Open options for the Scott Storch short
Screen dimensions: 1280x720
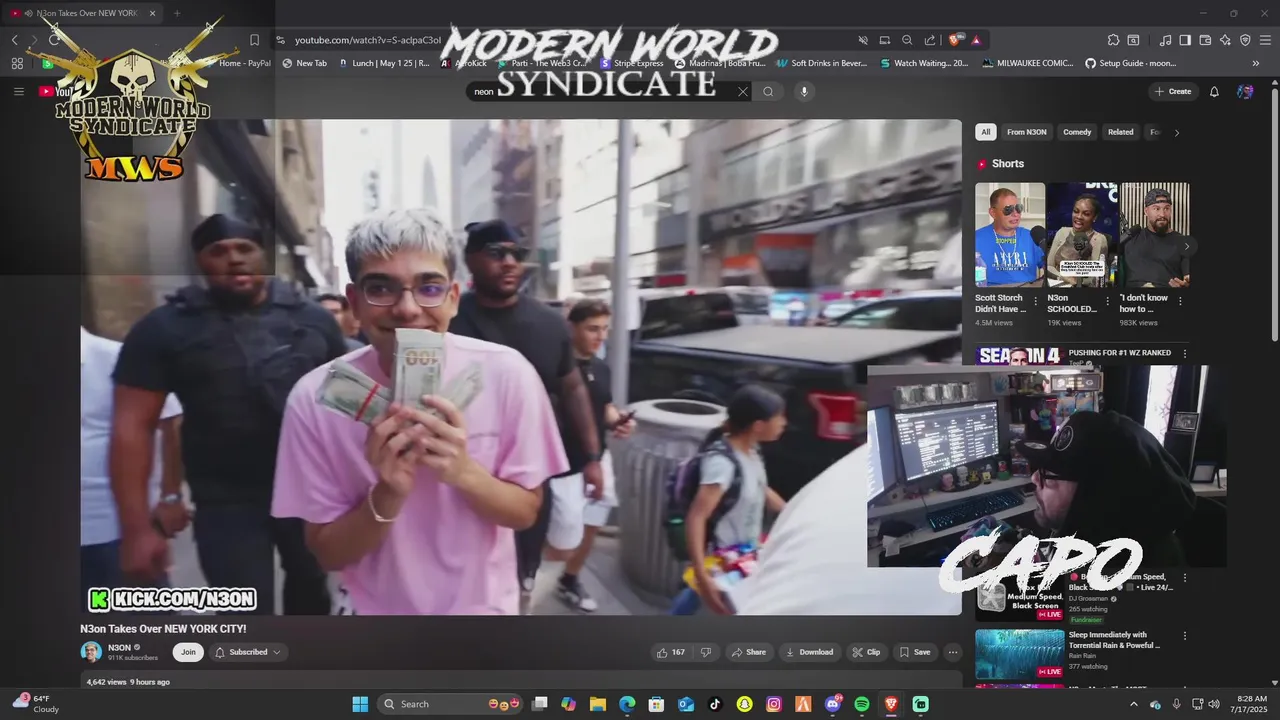click(x=1035, y=300)
